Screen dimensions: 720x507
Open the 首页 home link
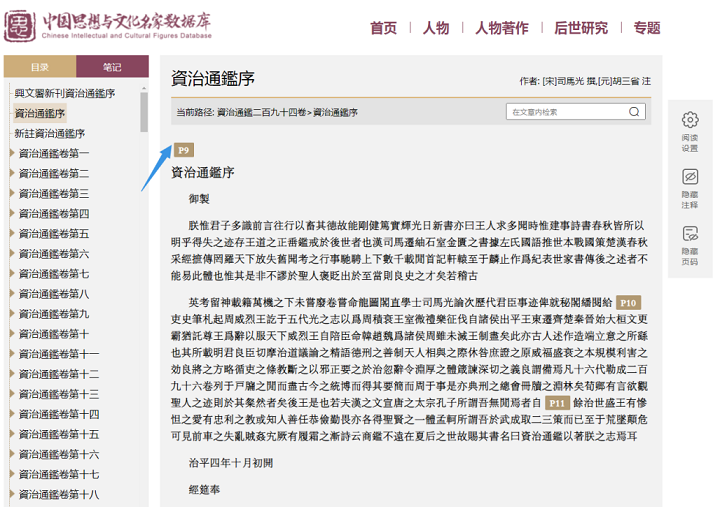click(383, 28)
